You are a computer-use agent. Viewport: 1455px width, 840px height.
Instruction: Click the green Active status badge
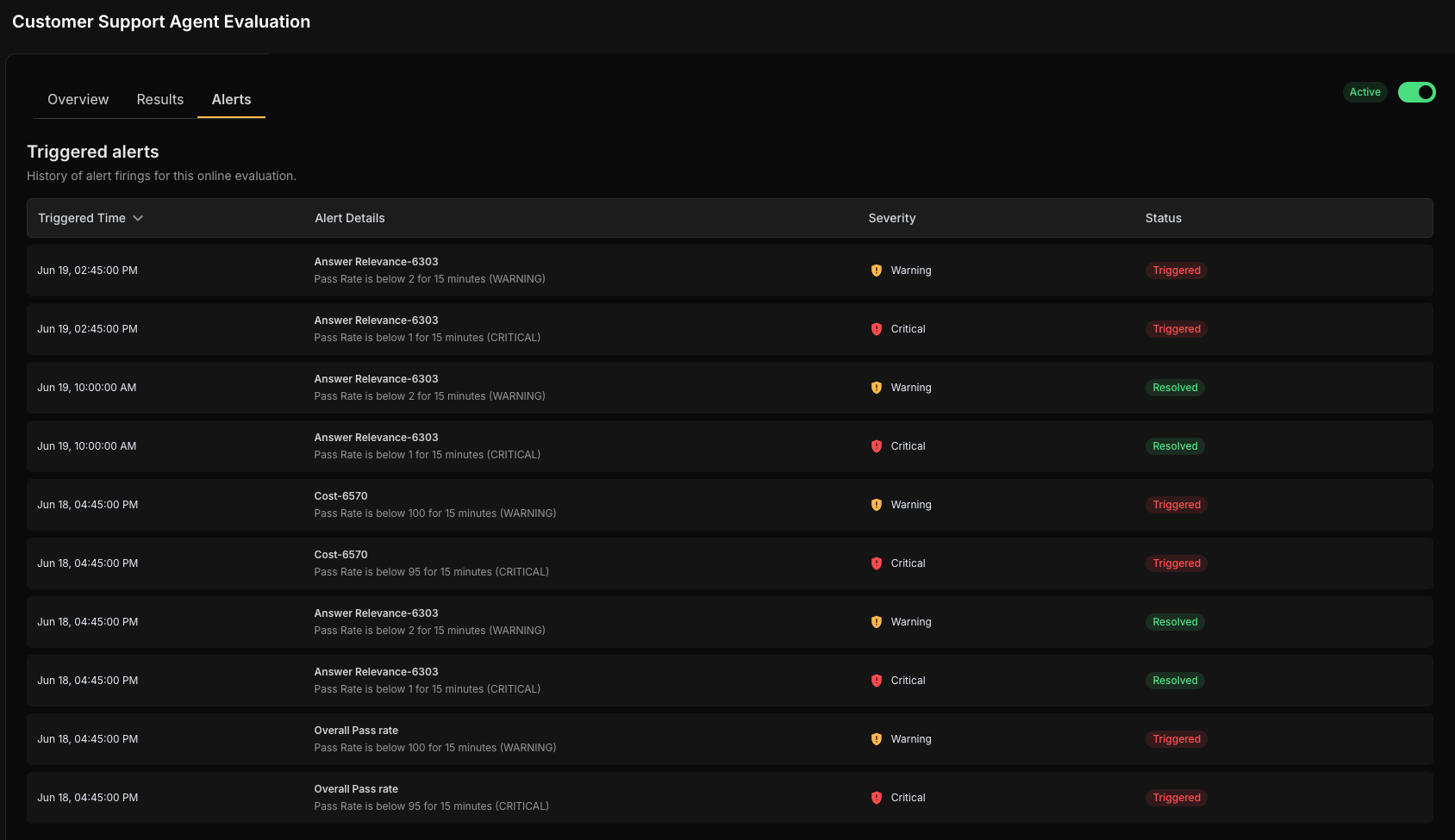click(x=1365, y=92)
